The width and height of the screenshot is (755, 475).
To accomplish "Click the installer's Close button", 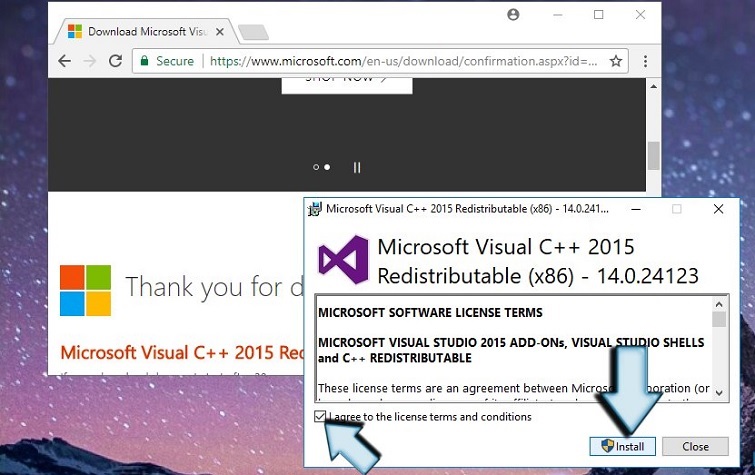I will pyautogui.click(x=695, y=446).
